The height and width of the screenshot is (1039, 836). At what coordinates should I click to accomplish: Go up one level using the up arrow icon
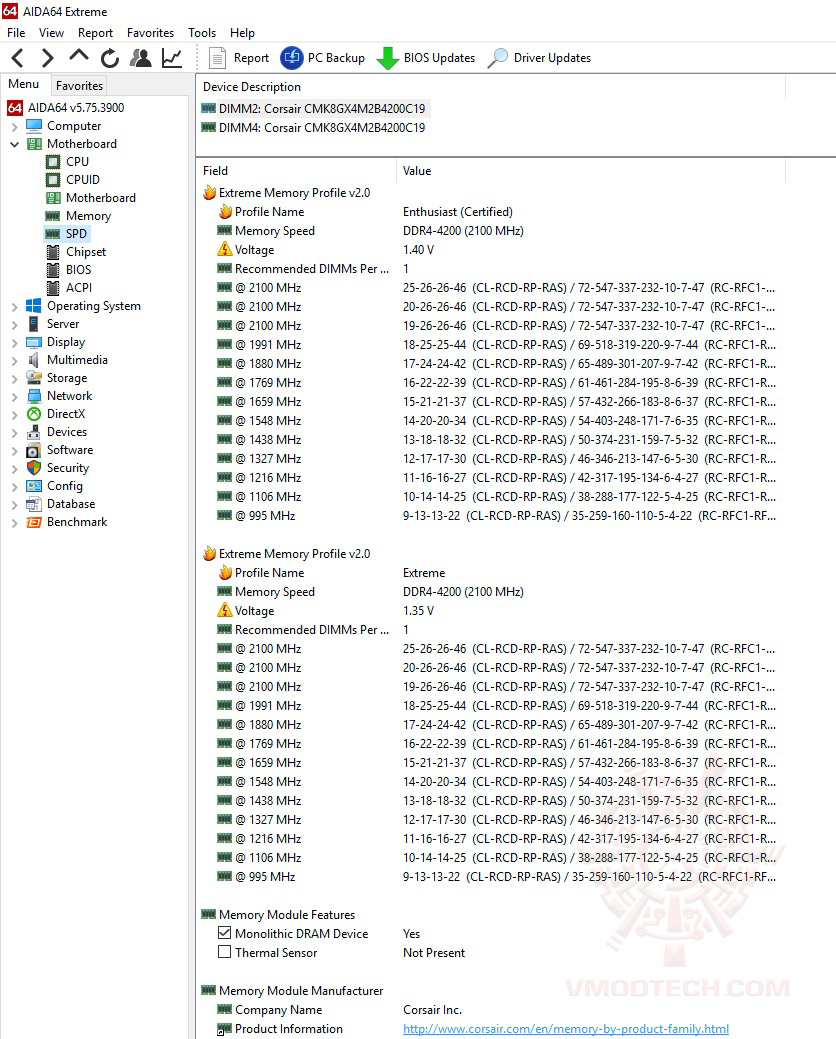(x=79, y=57)
